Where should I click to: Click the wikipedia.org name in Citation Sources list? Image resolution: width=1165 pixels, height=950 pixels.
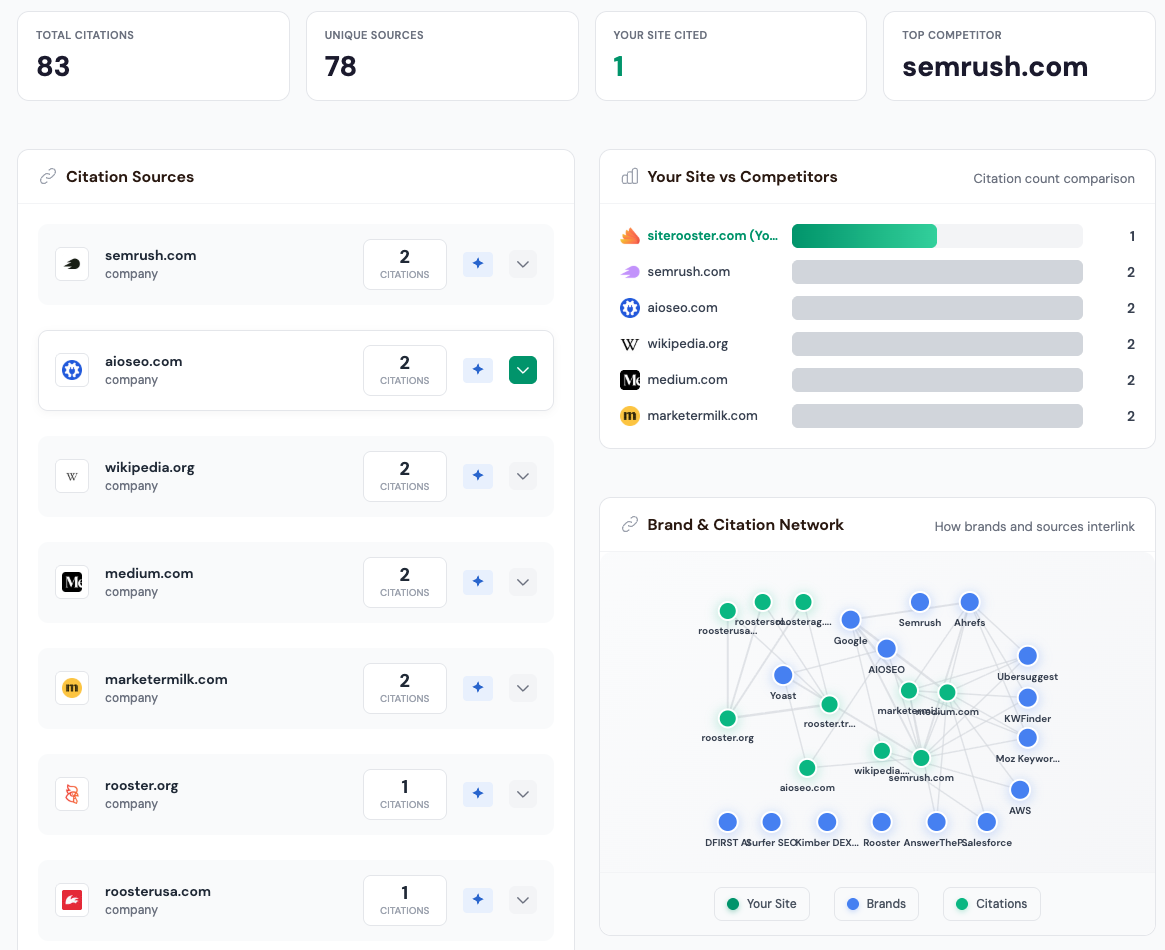(150, 468)
